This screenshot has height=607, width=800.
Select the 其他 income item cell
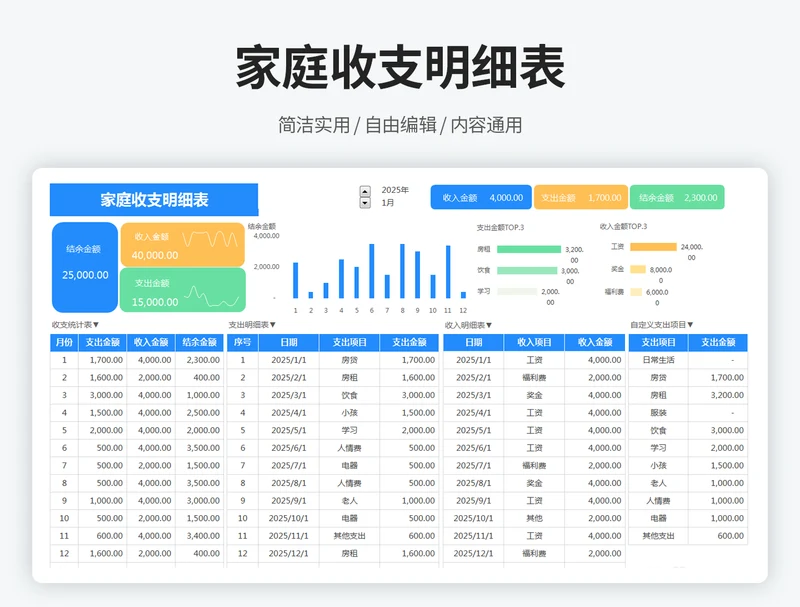pos(534,518)
